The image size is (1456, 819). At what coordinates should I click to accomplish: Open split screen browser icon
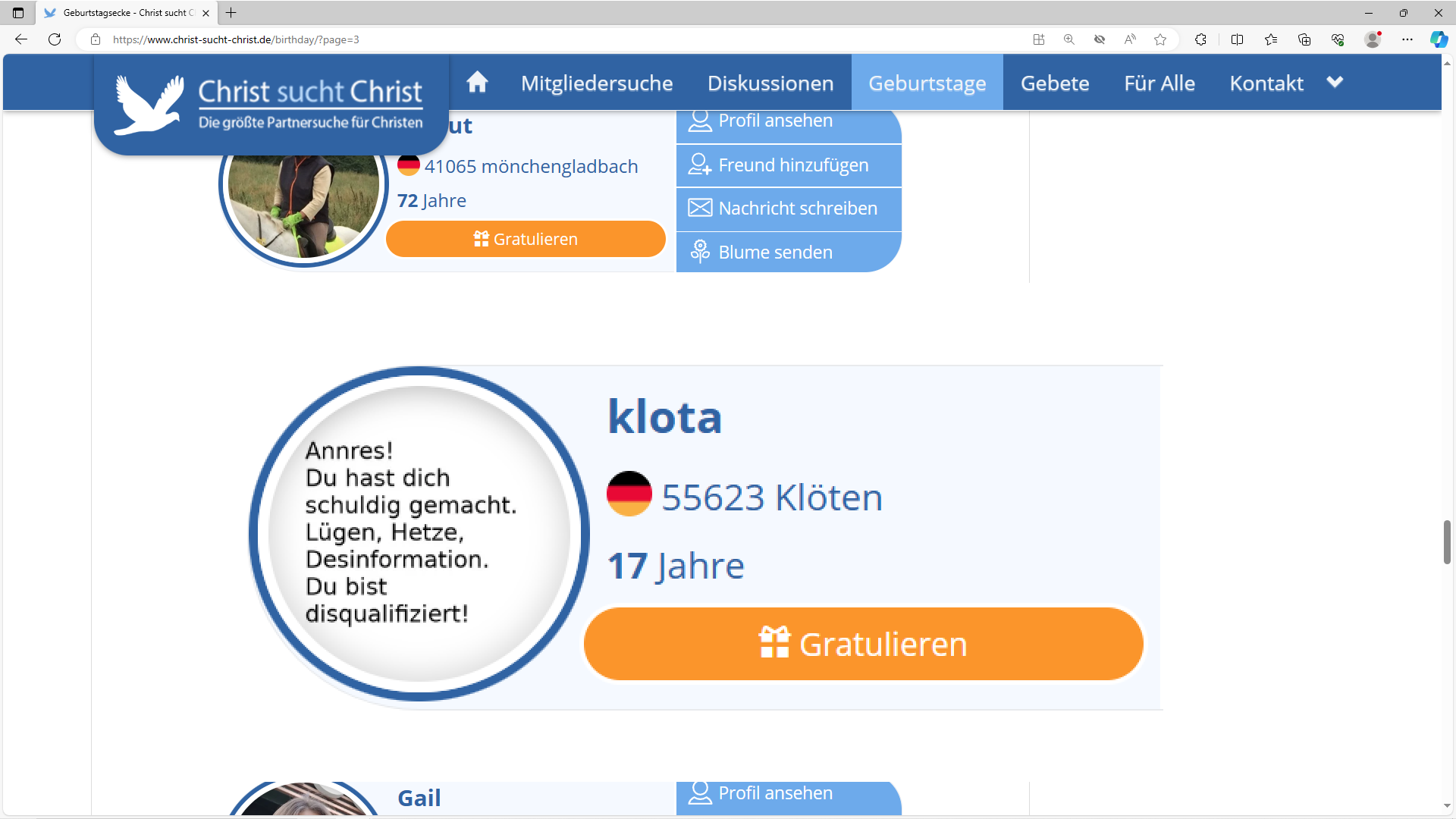[x=1237, y=39]
